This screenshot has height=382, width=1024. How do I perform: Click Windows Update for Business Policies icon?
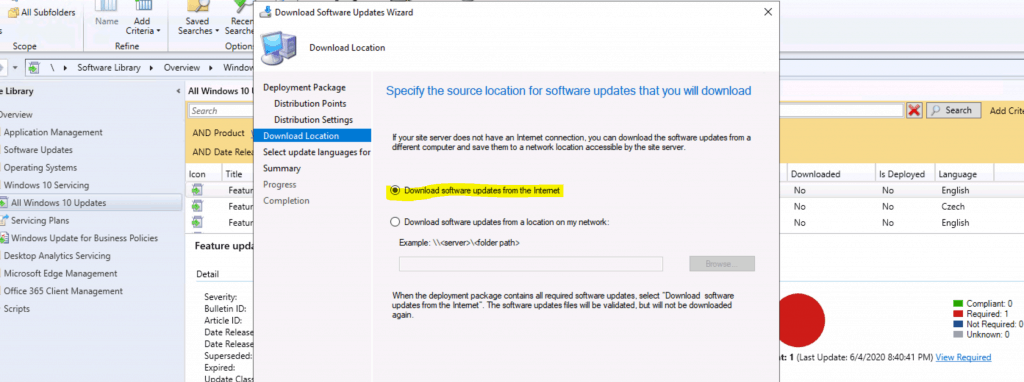[4, 238]
